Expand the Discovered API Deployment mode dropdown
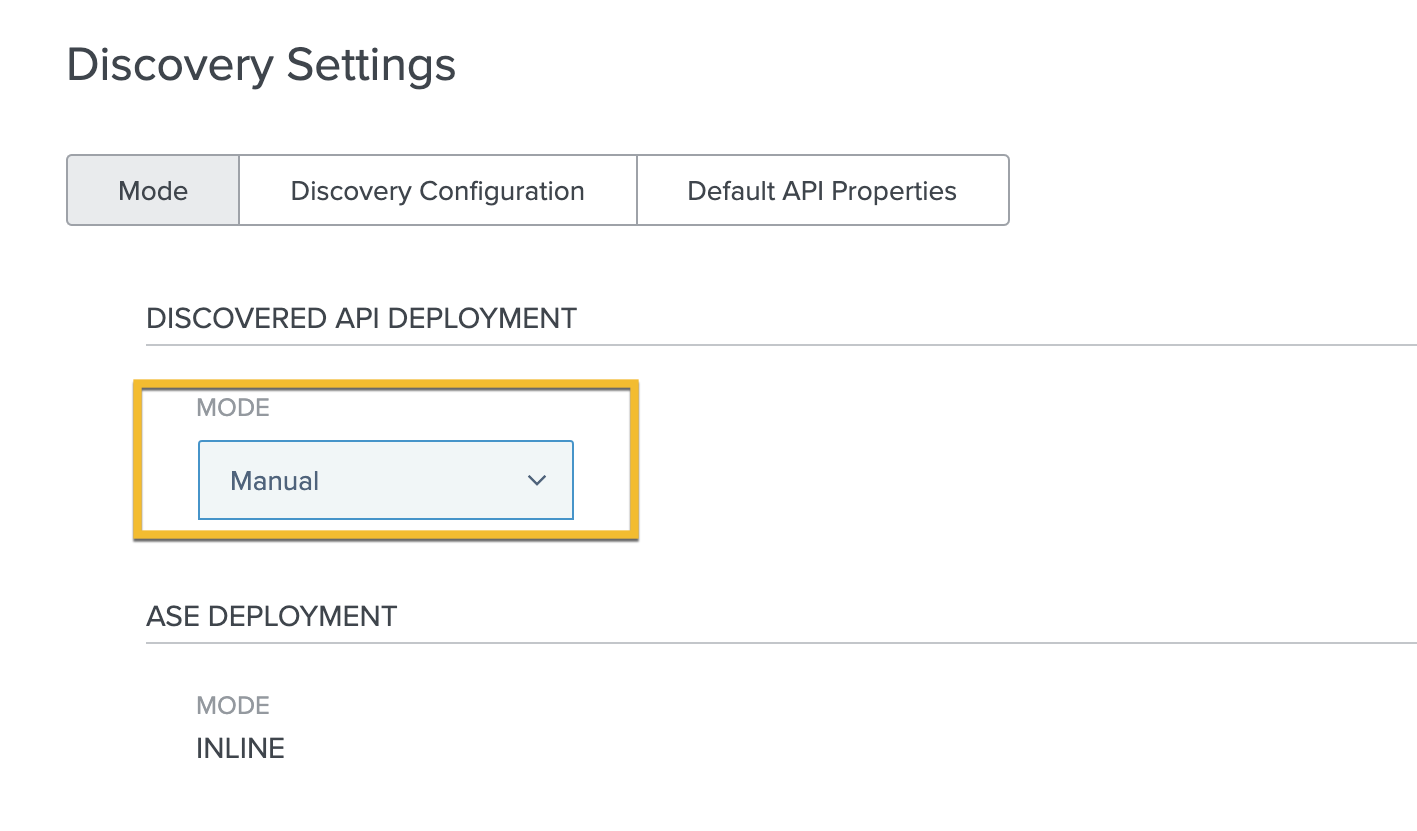 385,480
